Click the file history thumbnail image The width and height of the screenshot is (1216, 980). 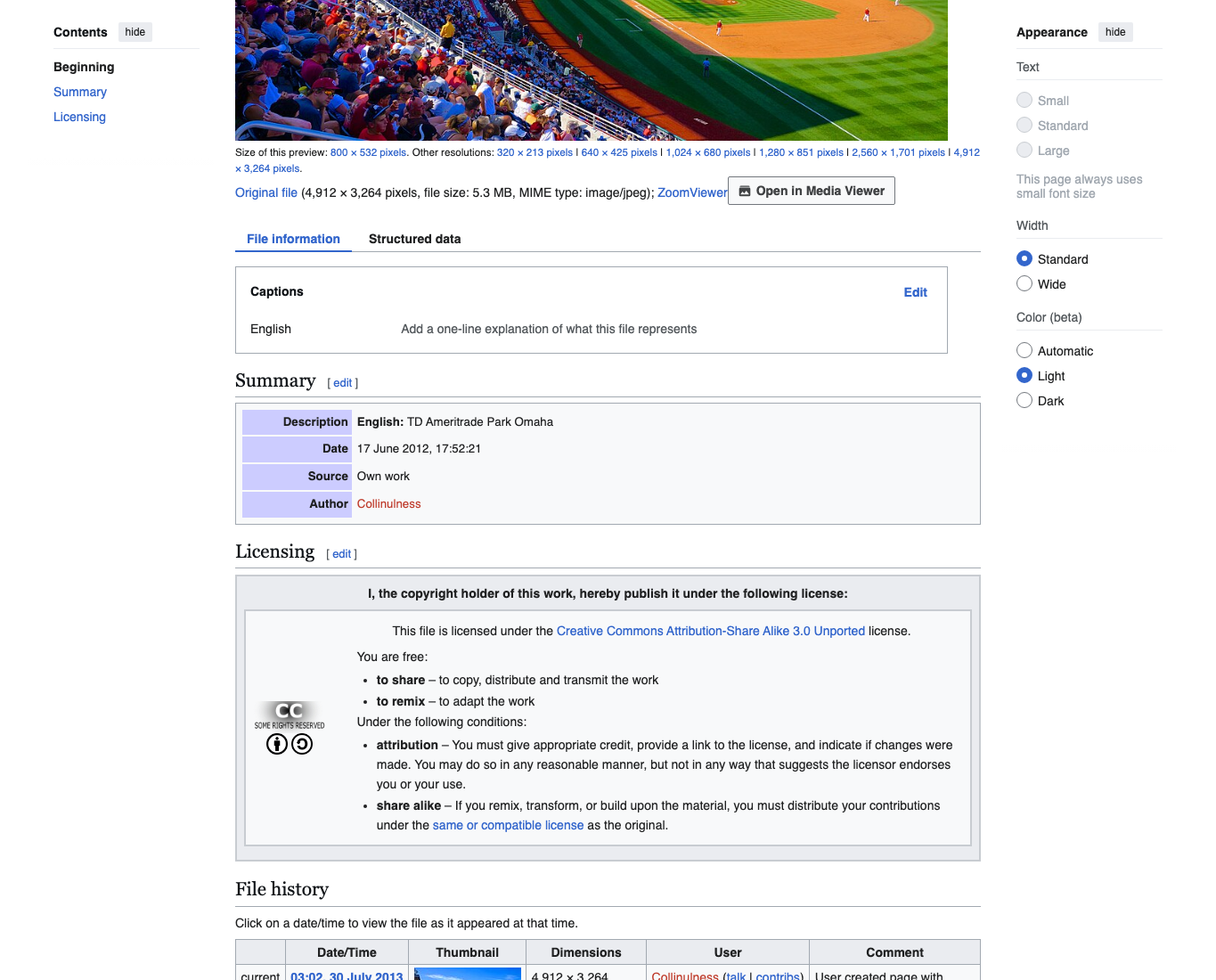(467, 974)
